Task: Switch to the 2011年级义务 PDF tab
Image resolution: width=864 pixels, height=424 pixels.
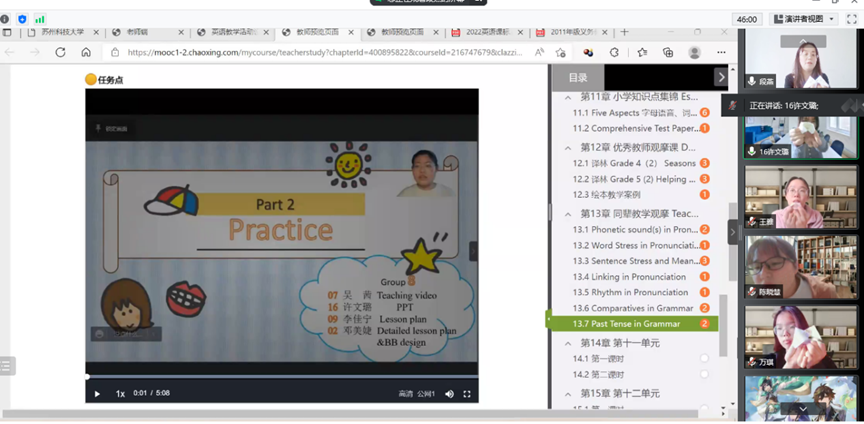Action: click(x=572, y=32)
